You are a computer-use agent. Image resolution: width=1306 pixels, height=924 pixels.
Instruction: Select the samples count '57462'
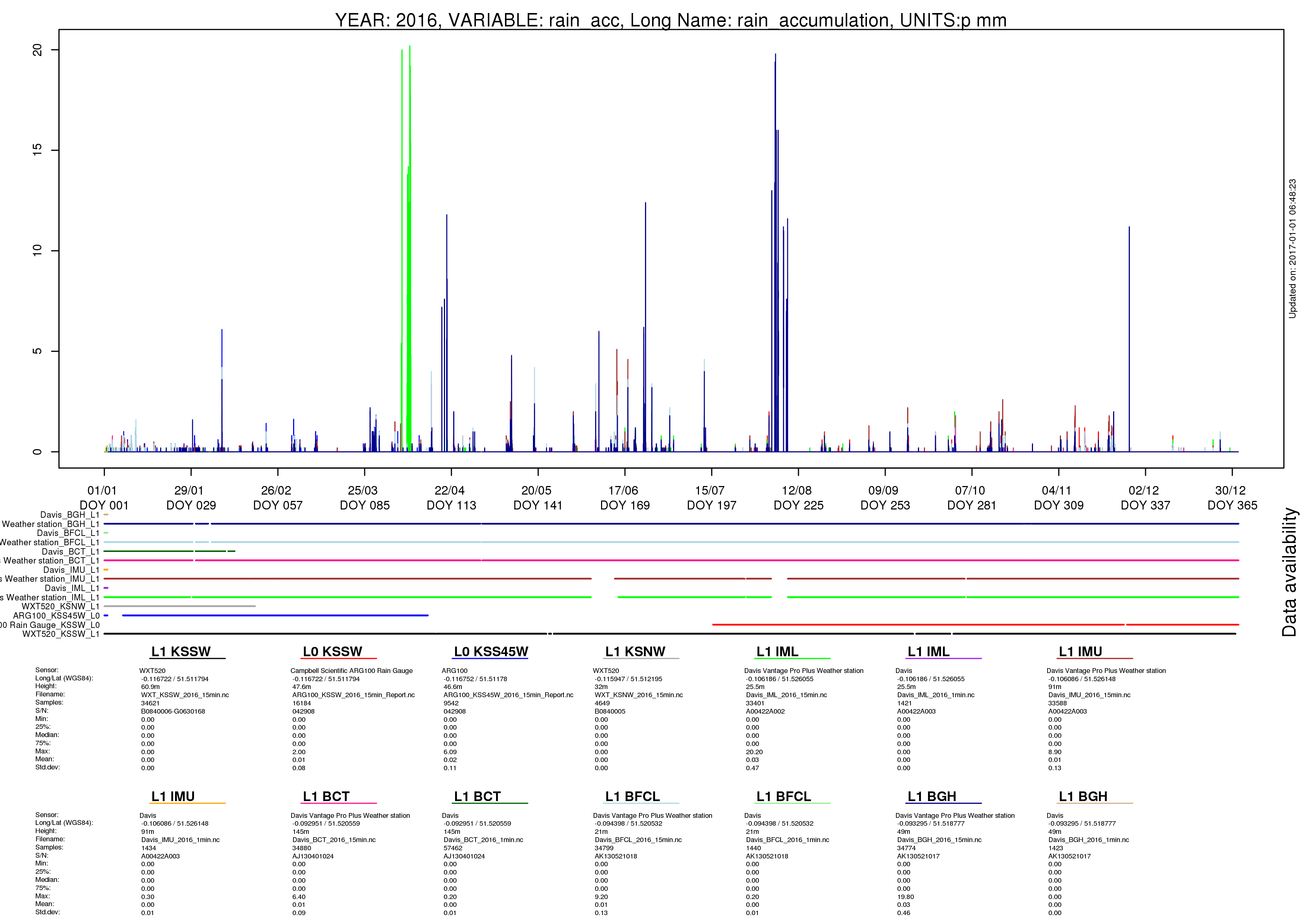tap(453, 848)
